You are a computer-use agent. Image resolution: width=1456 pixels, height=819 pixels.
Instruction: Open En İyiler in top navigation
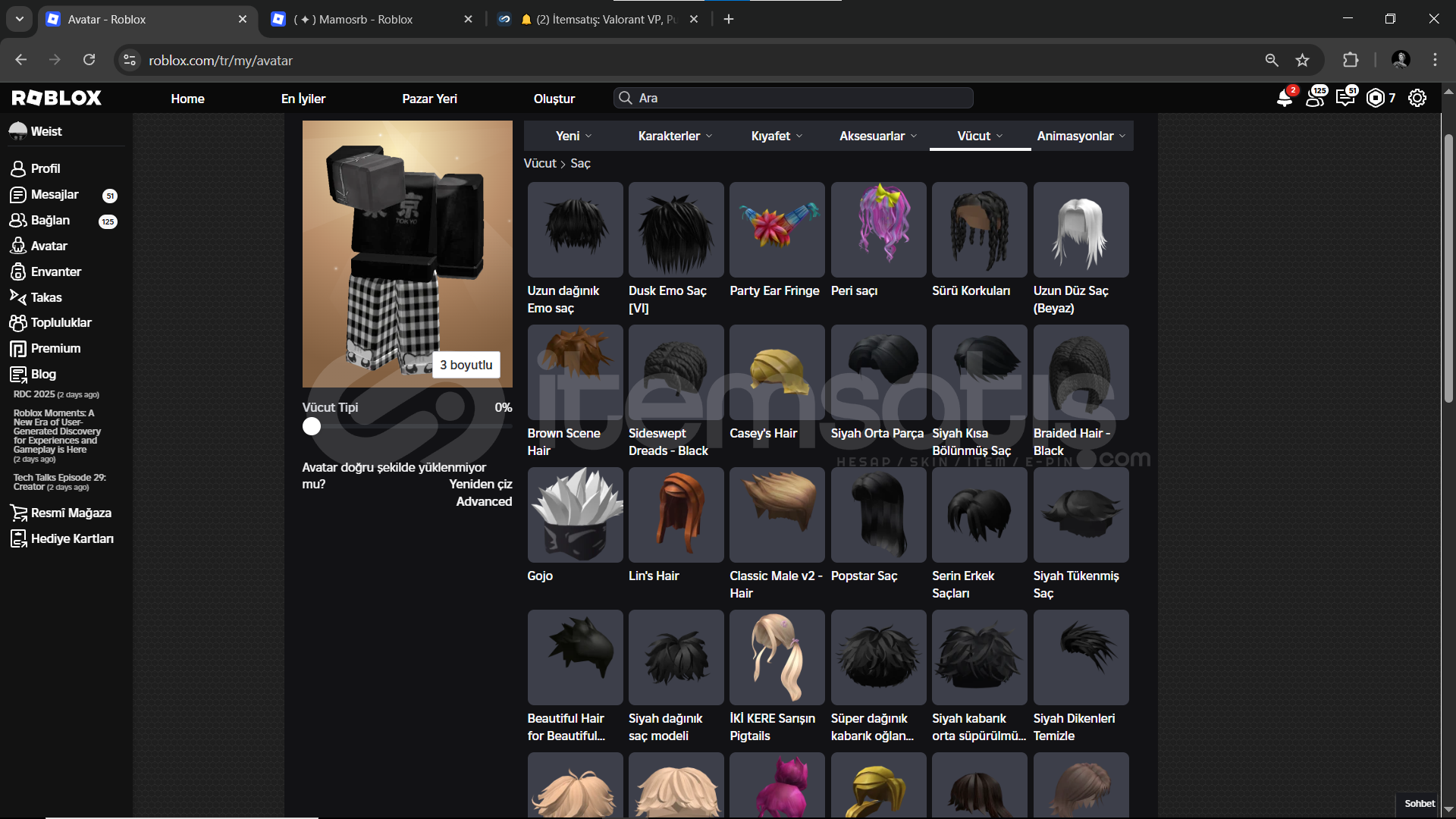[x=303, y=99]
